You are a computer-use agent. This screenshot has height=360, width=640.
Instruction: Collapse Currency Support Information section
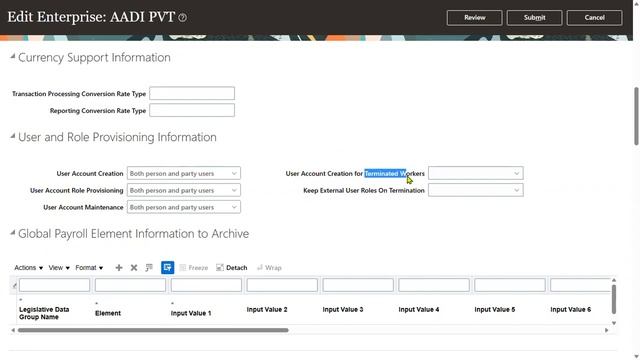pos(13,56)
